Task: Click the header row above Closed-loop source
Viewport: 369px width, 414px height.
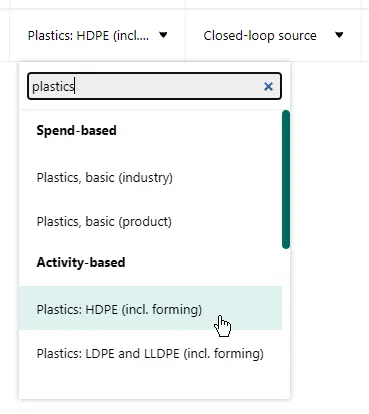Action: (273, 4)
